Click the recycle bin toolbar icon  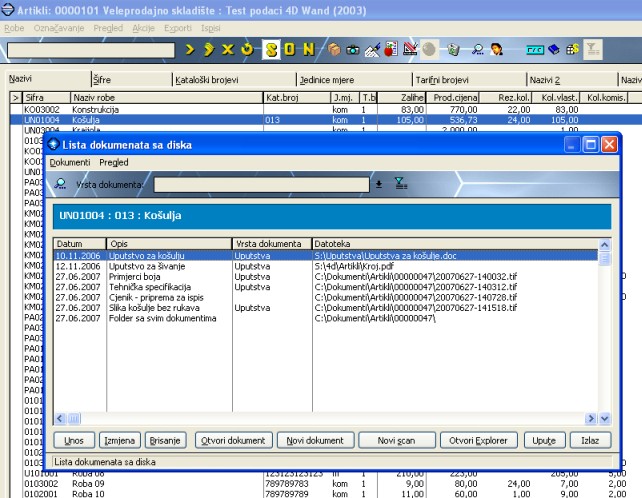(453, 50)
